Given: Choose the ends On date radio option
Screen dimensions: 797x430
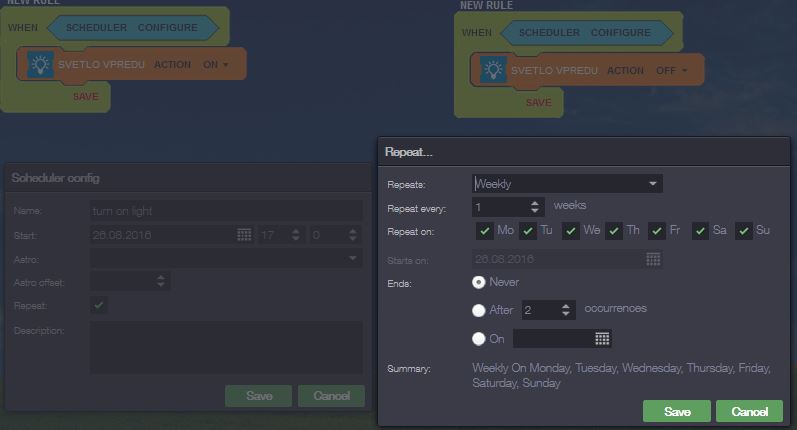Looking at the screenshot, I should [479, 339].
